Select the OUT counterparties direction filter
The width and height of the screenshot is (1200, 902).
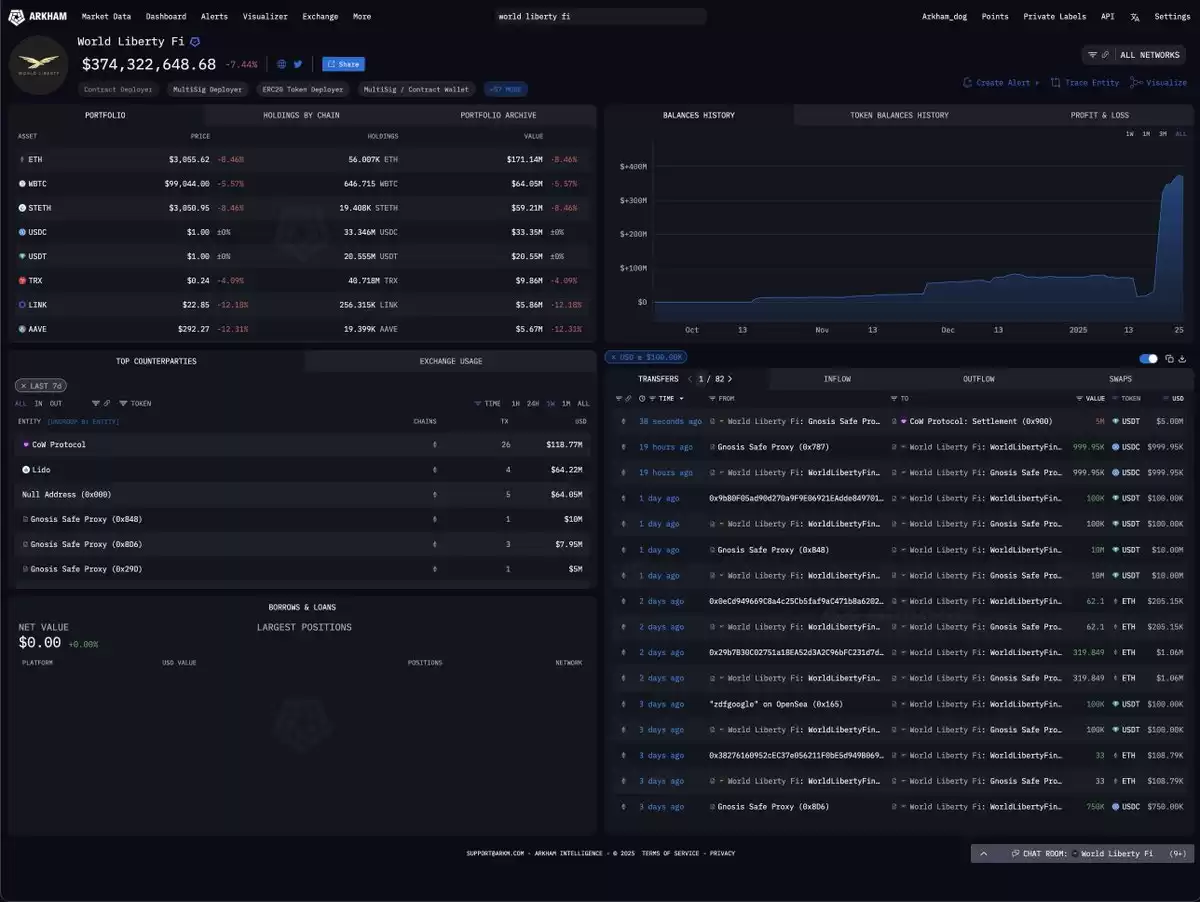[56, 403]
